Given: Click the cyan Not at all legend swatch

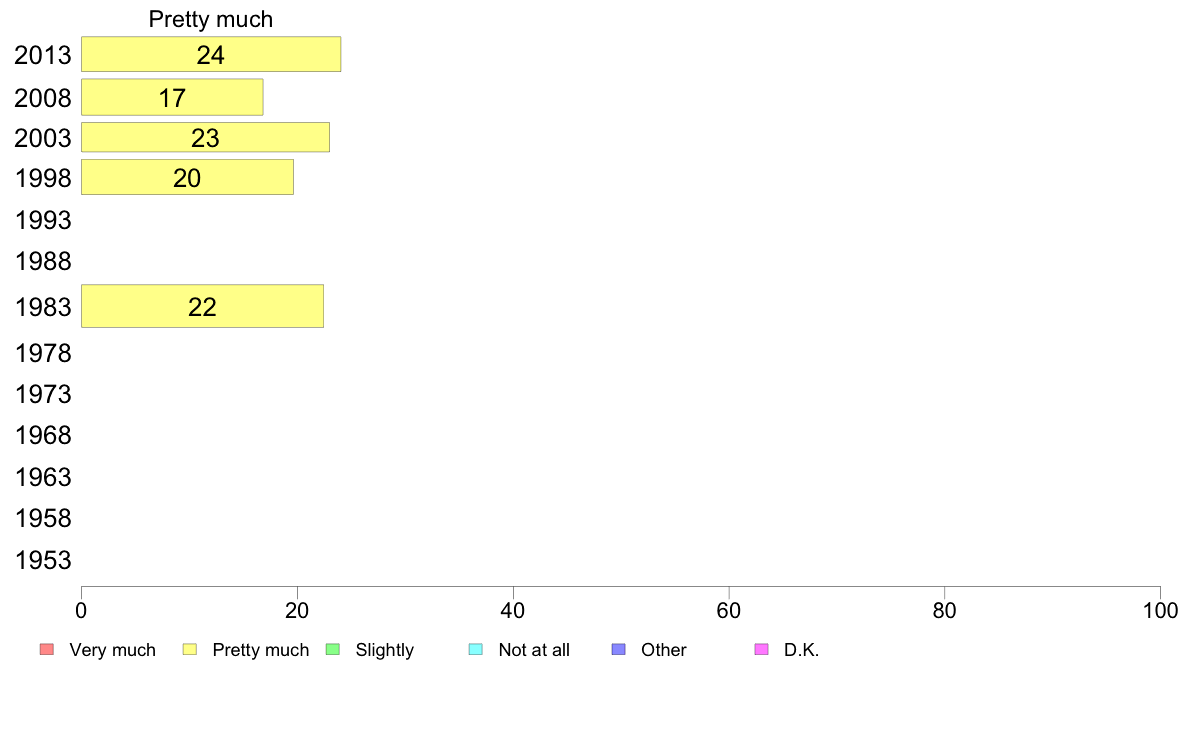Looking at the screenshot, I should point(476,650).
